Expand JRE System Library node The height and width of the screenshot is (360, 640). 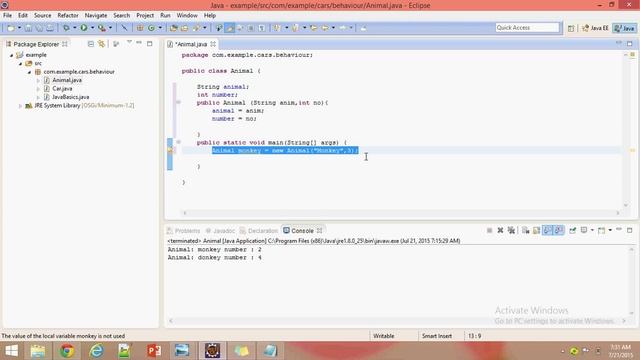tap(20, 106)
